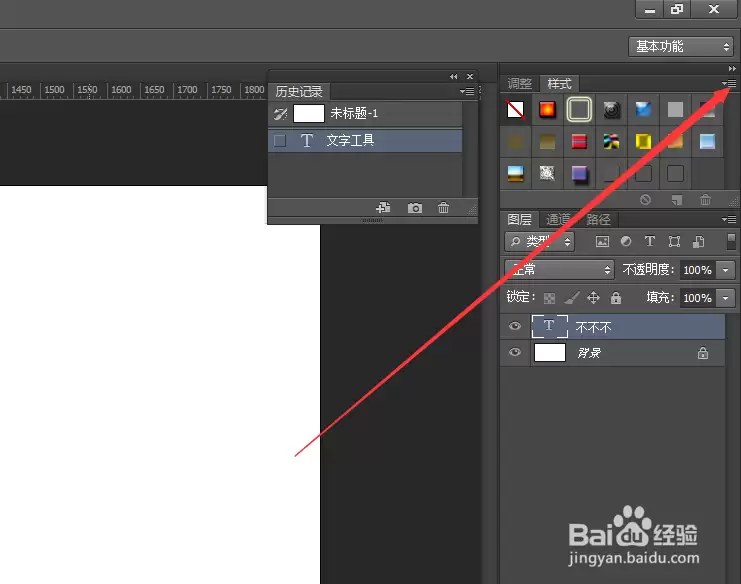The image size is (741, 584).
Task: Filter for smart objects icon
Action: [x=698, y=242]
